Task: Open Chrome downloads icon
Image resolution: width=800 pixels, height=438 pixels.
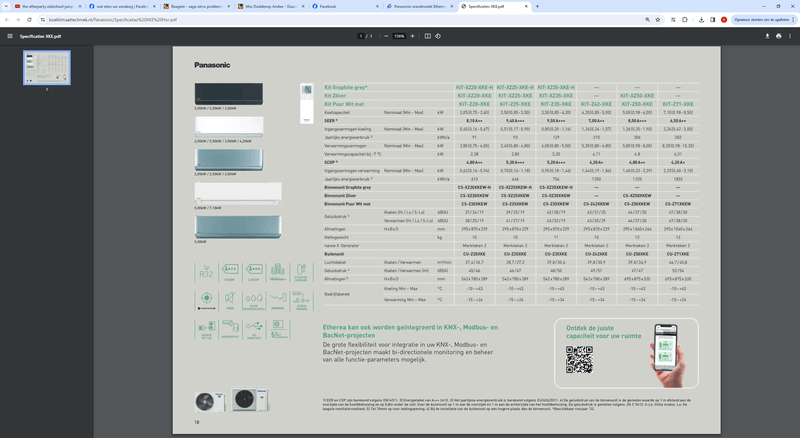Action: point(702,20)
